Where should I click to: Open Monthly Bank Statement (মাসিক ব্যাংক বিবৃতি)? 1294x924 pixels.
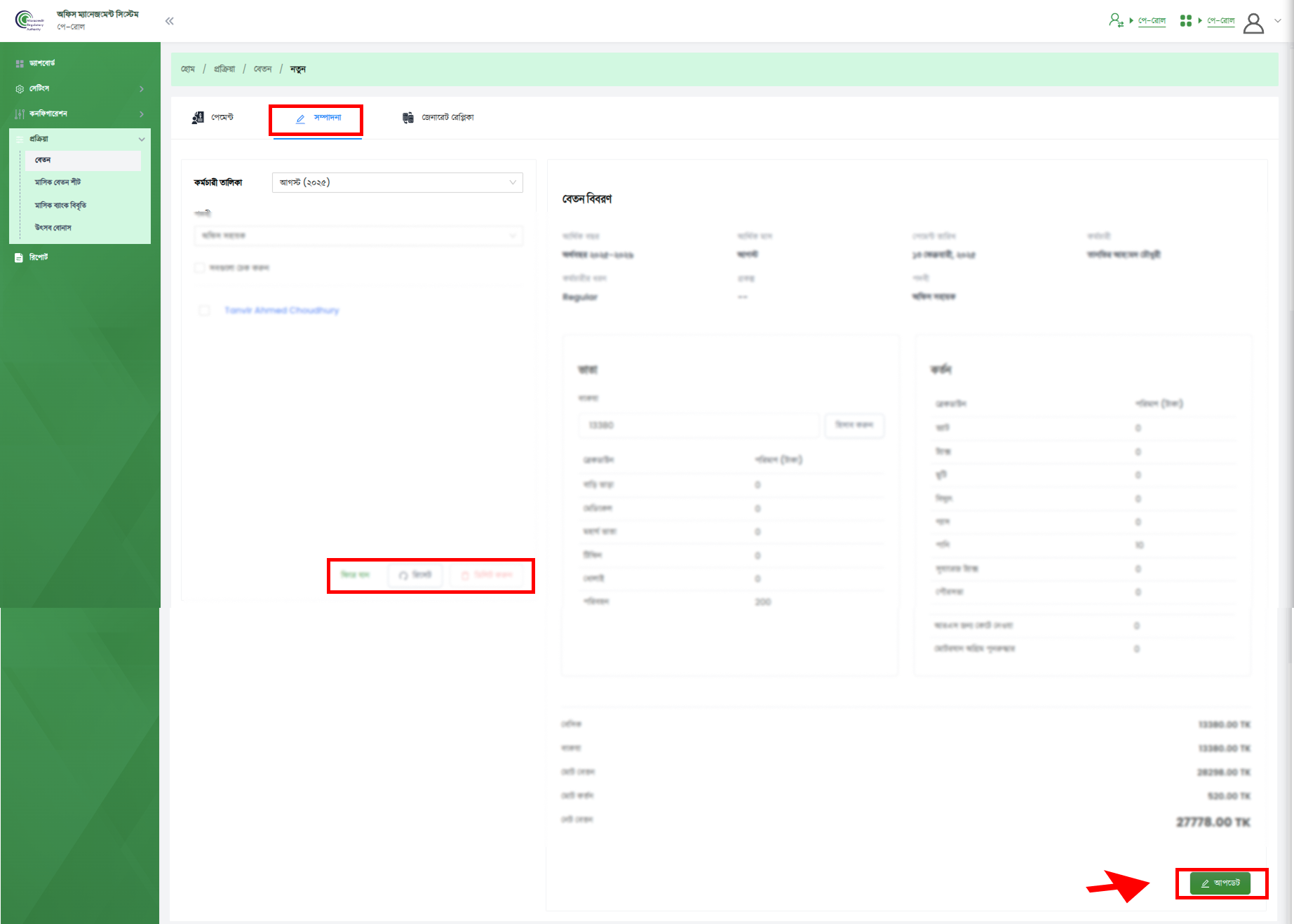60,205
